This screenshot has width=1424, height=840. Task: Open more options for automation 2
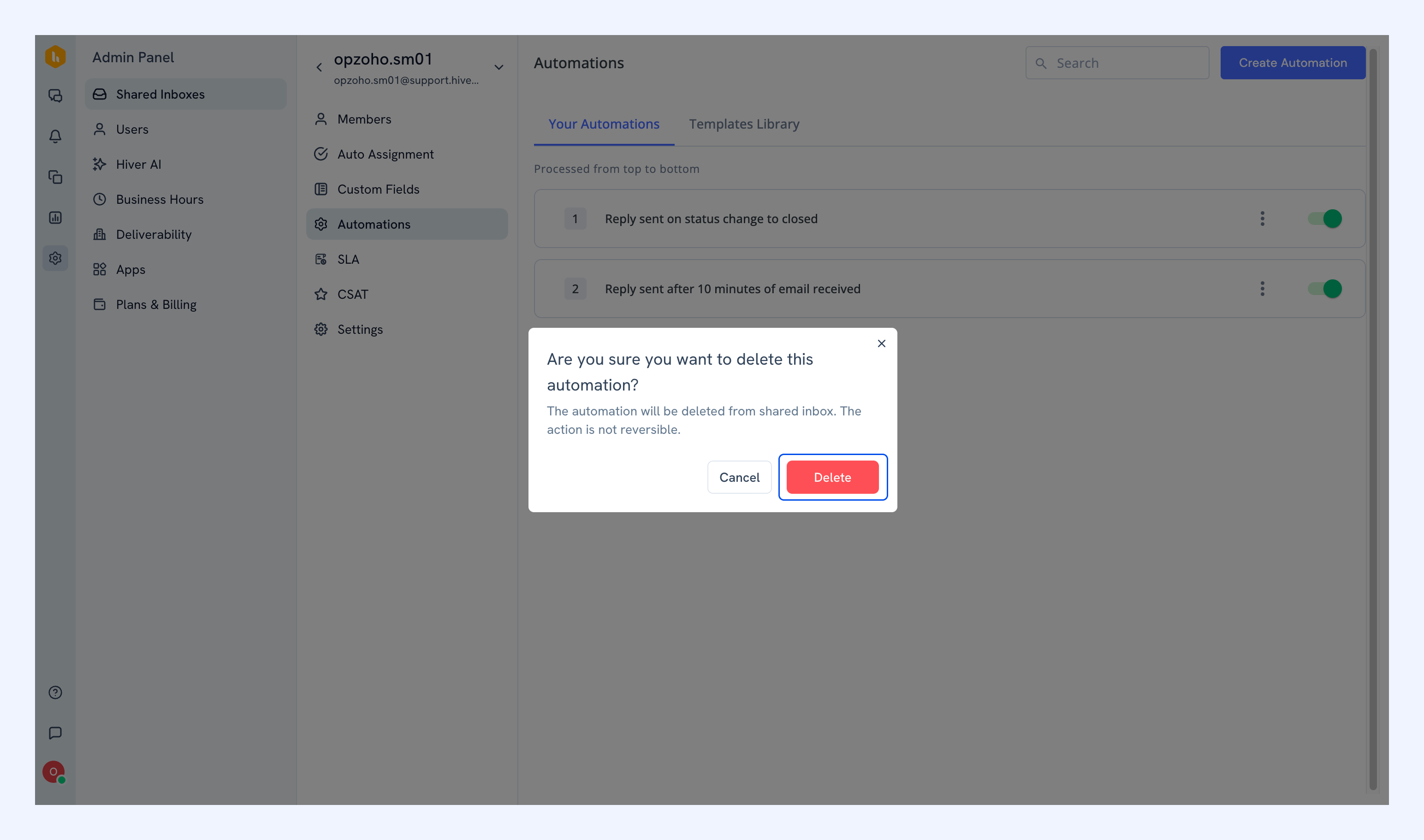(x=1262, y=289)
